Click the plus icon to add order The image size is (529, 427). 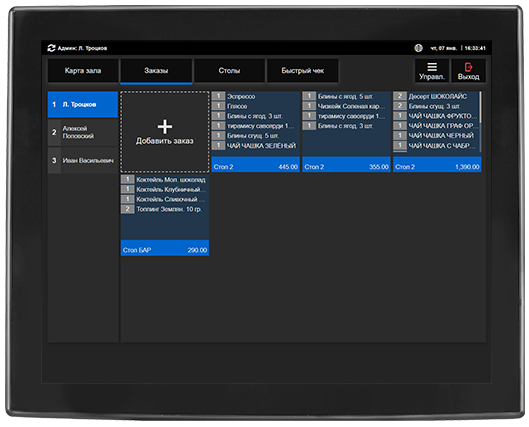pos(165,127)
